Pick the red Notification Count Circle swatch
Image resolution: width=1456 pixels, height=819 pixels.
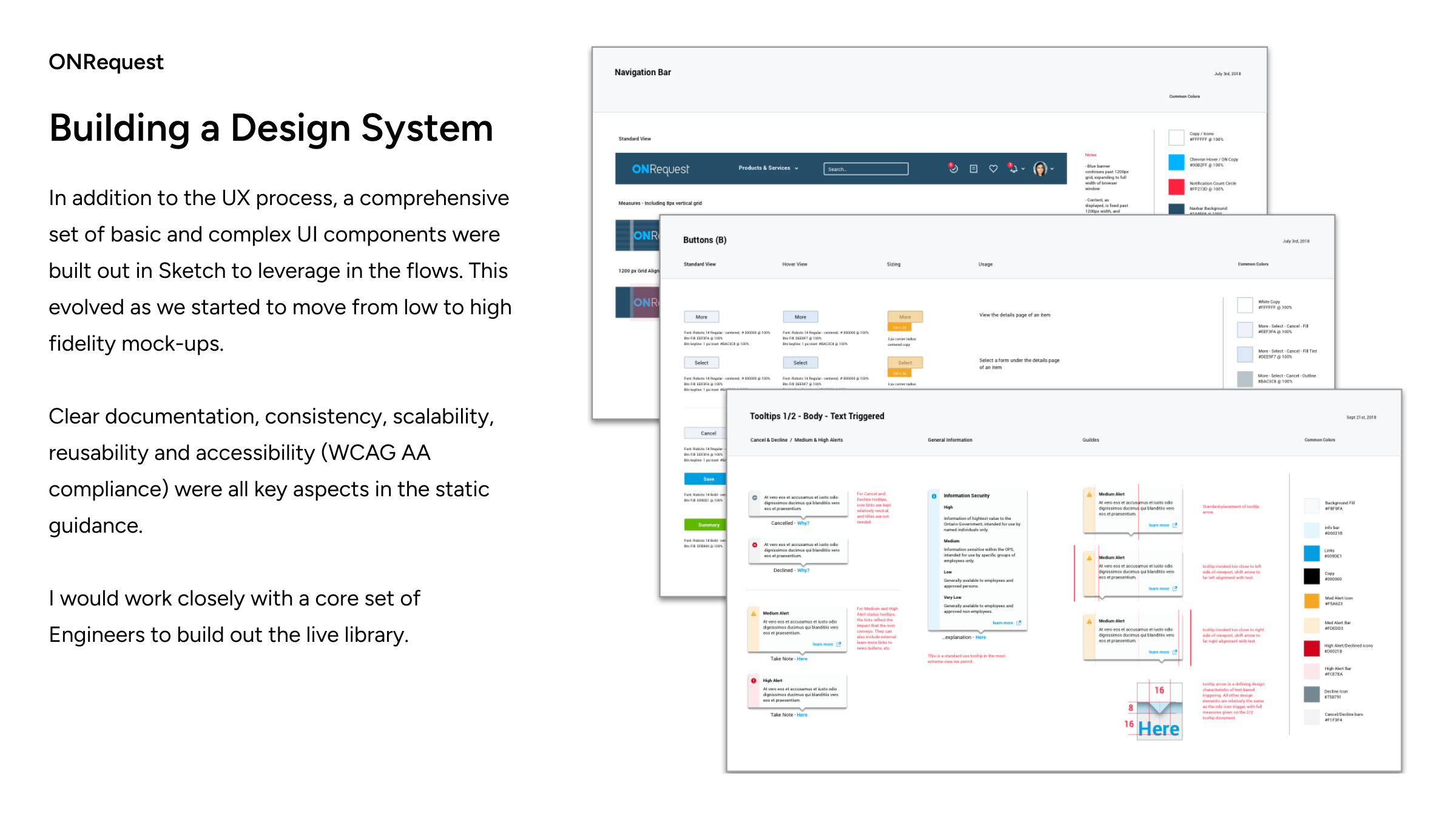(1176, 186)
